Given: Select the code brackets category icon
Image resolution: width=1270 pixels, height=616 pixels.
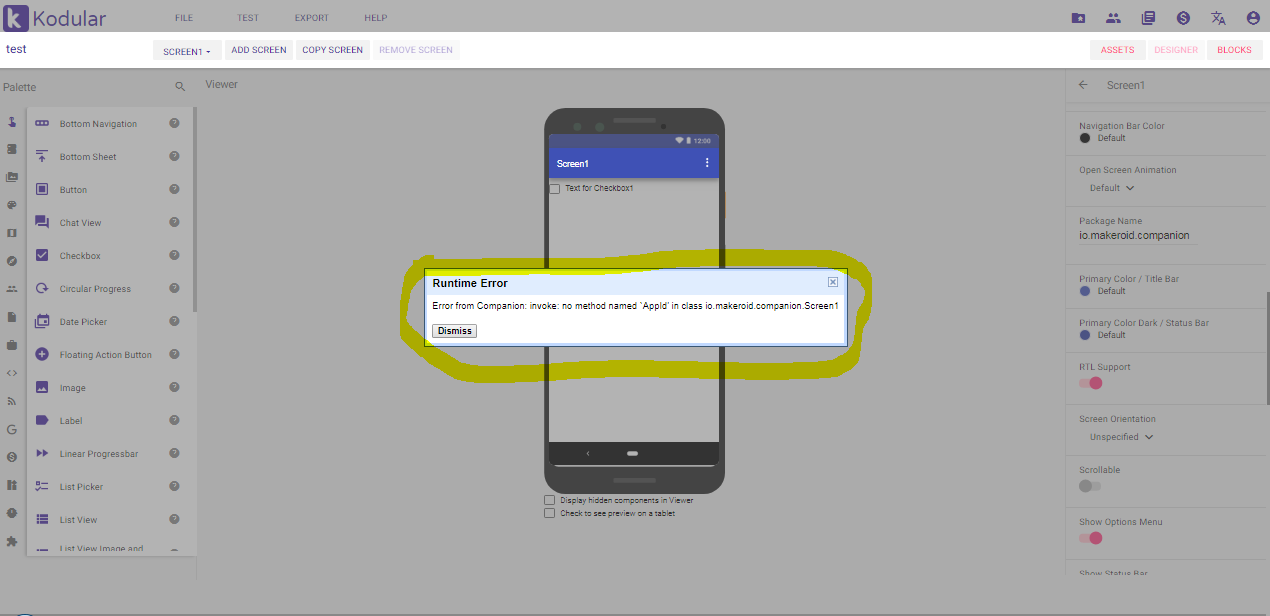Looking at the screenshot, I should click(x=12, y=373).
